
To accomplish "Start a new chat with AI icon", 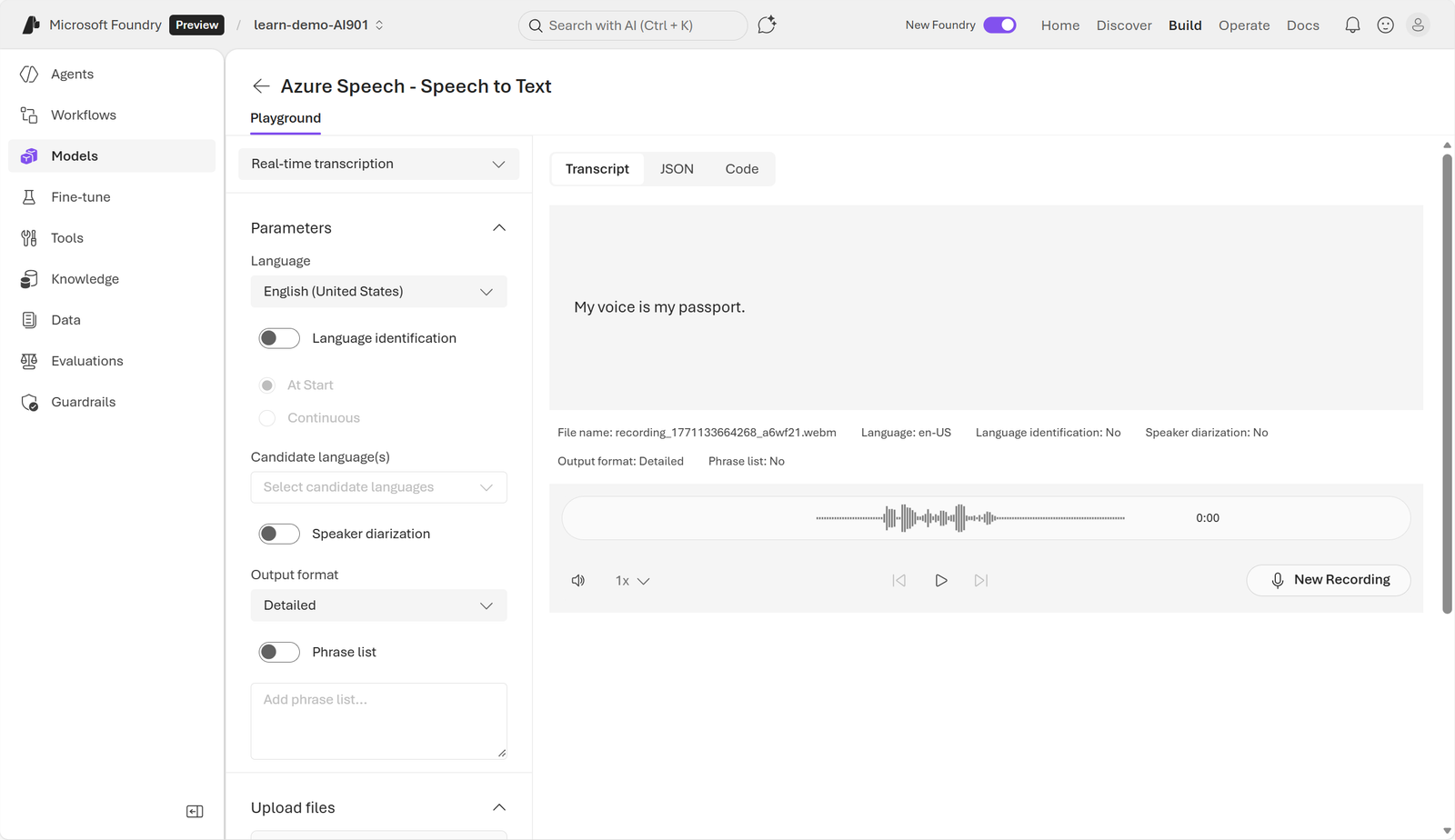I will tap(767, 25).
